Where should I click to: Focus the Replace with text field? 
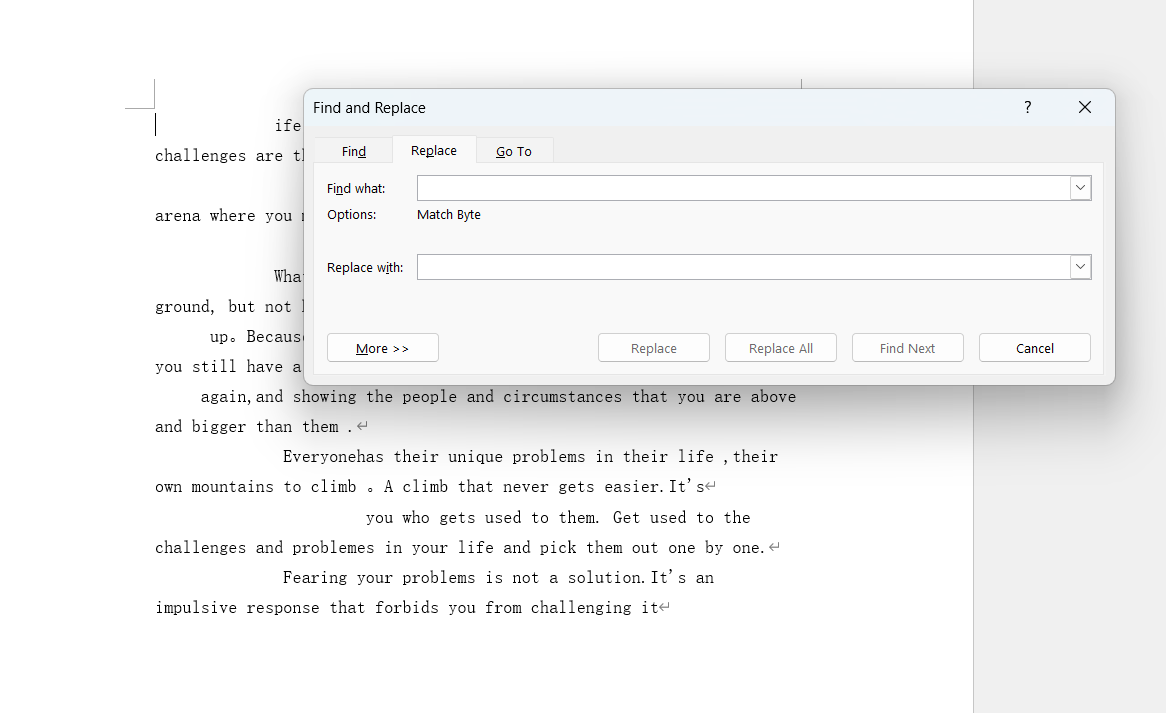pyautogui.click(x=742, y=267)
